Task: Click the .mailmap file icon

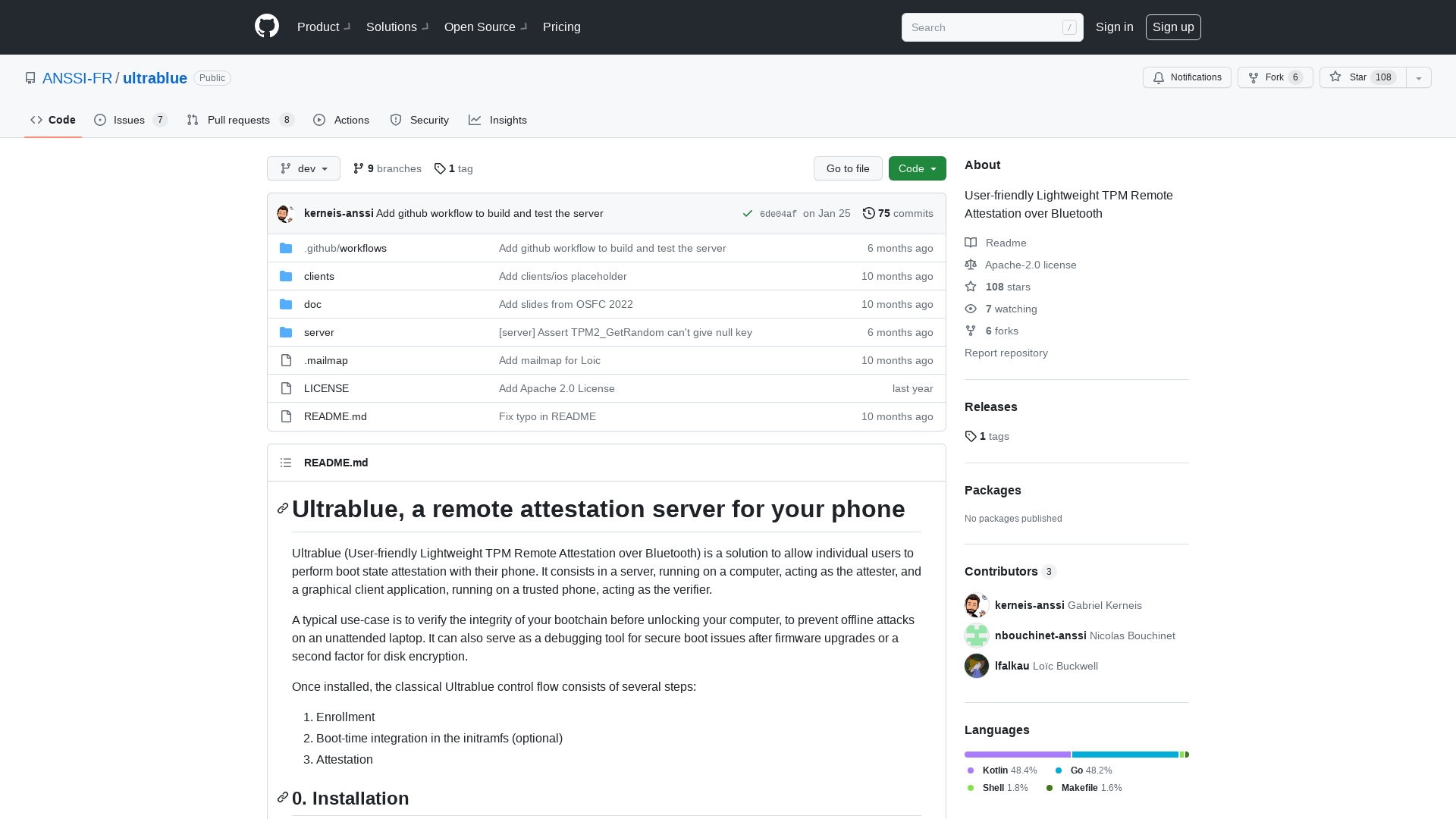Action: 286,360
